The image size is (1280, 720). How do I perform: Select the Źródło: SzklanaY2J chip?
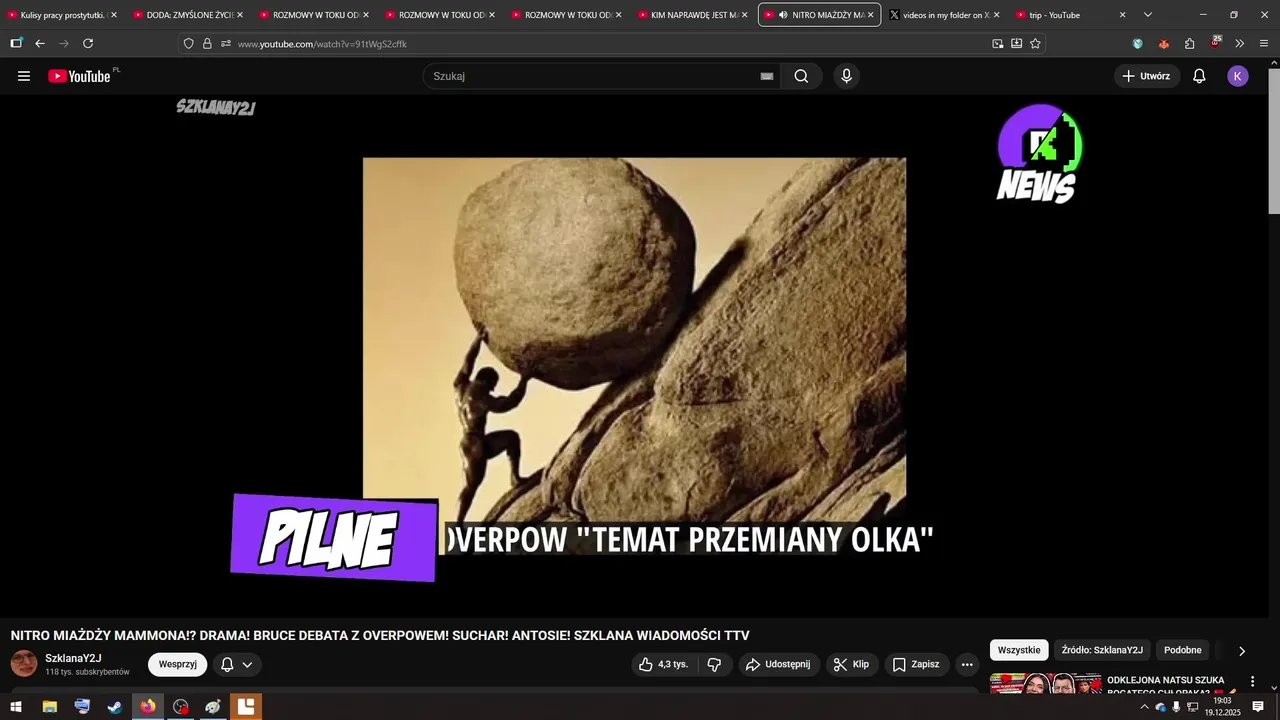(1102, 650)
